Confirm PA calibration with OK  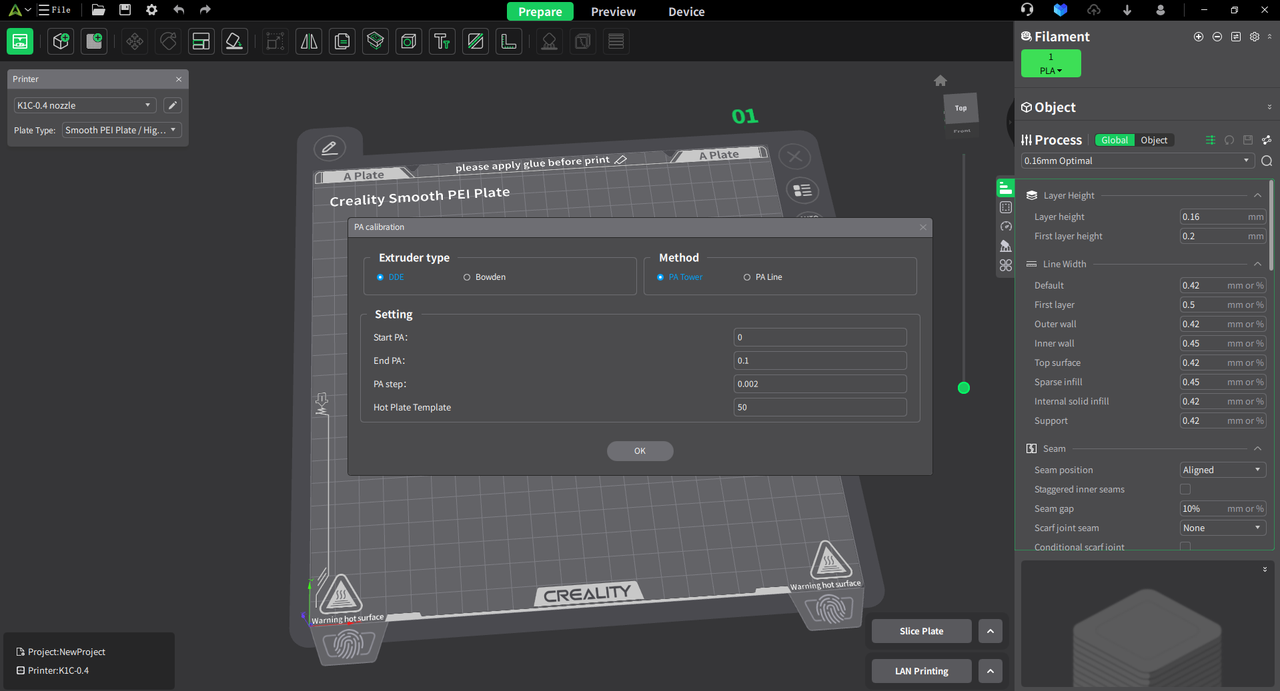point(640,450)
